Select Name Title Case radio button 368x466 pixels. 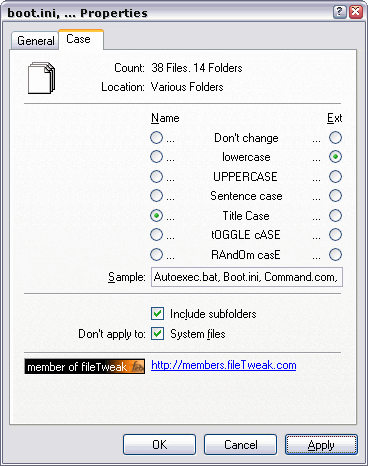(x=156, y=215)
